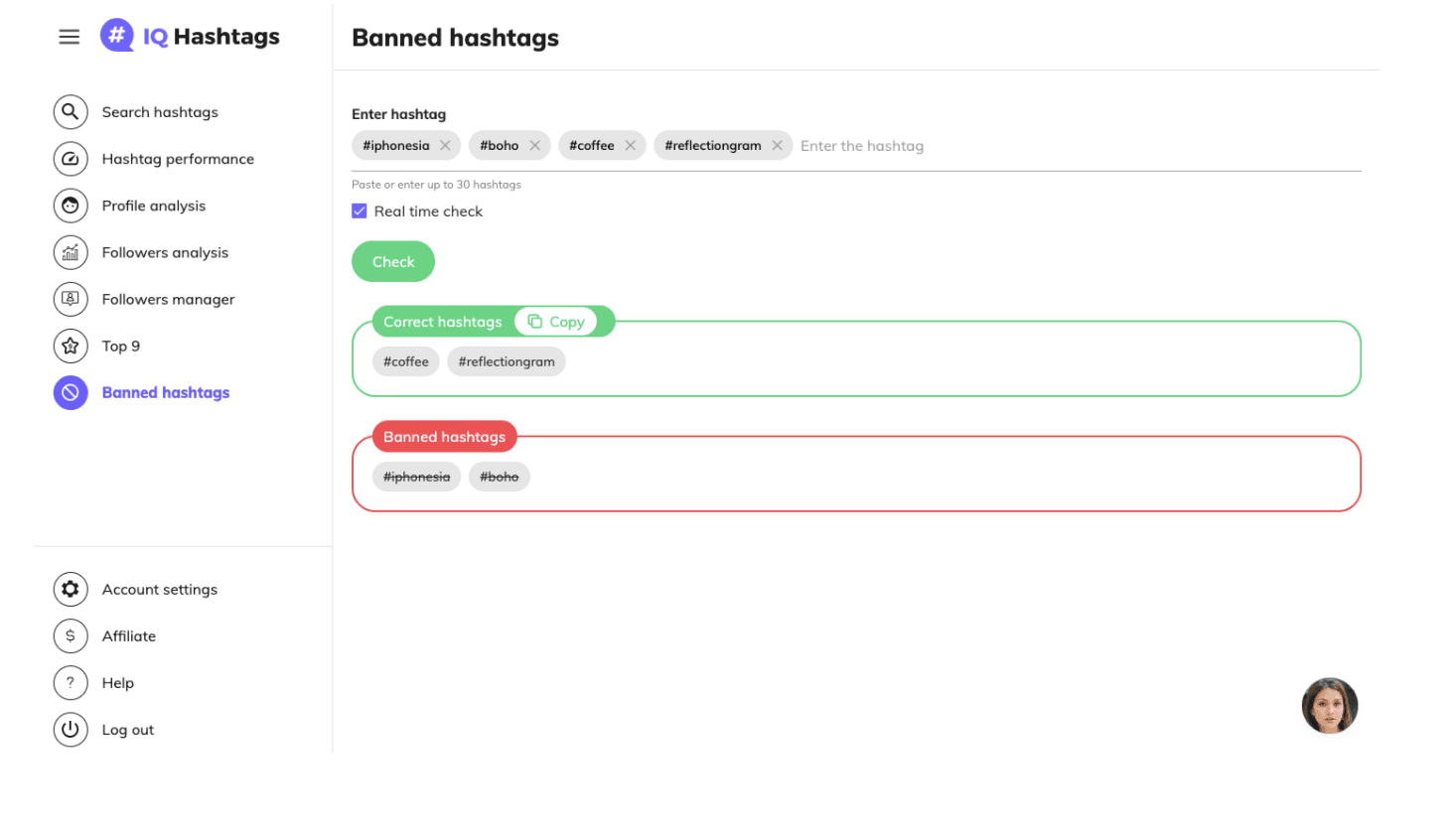Click the Followers manager icon
Image resolution: width=1456 pixels, height=836 pixels.
coord(71,299)
